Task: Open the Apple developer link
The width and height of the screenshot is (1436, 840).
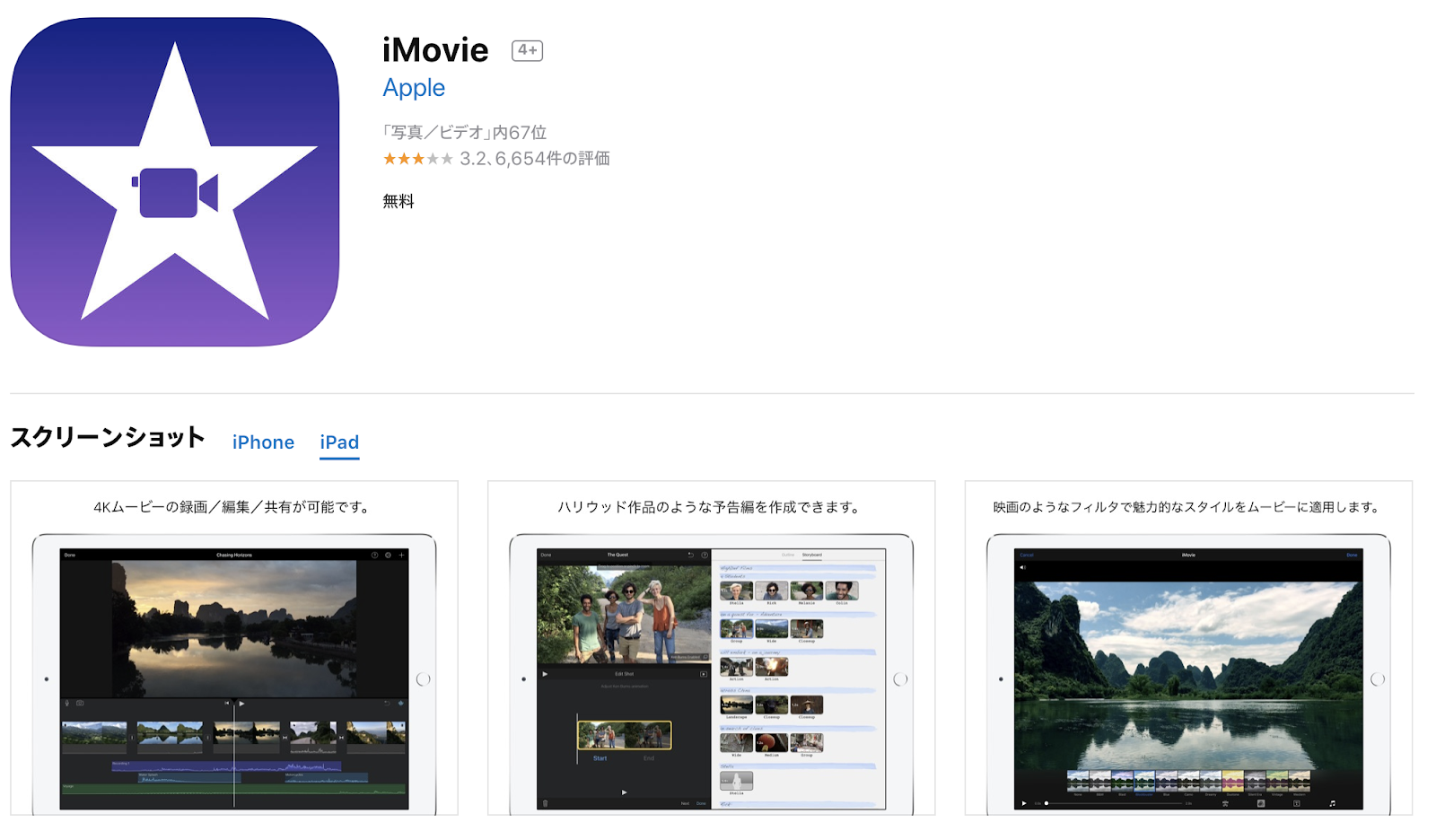Action: pyautogui.click(x=414, y=88)
